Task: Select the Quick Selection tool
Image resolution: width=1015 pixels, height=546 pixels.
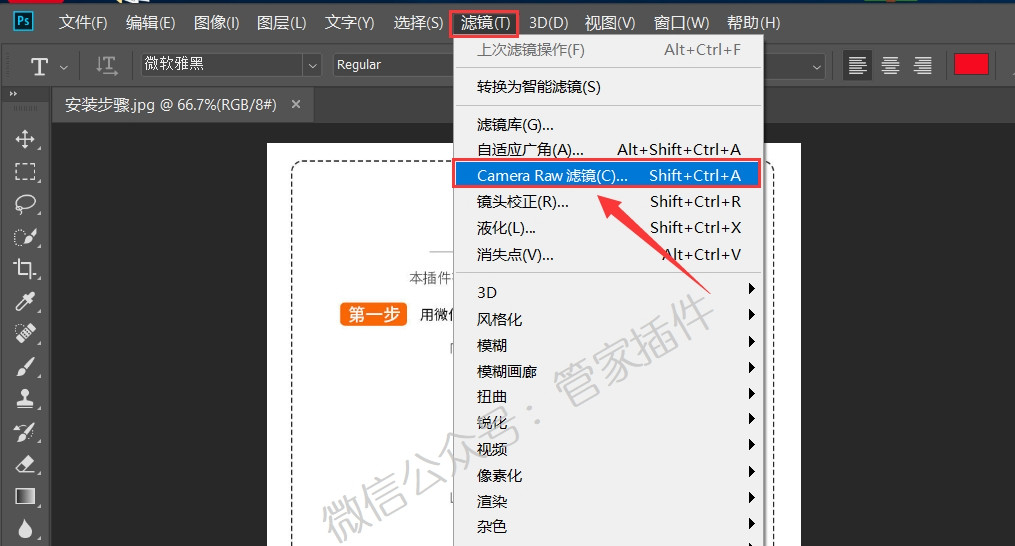Action: tap(25, 236)
